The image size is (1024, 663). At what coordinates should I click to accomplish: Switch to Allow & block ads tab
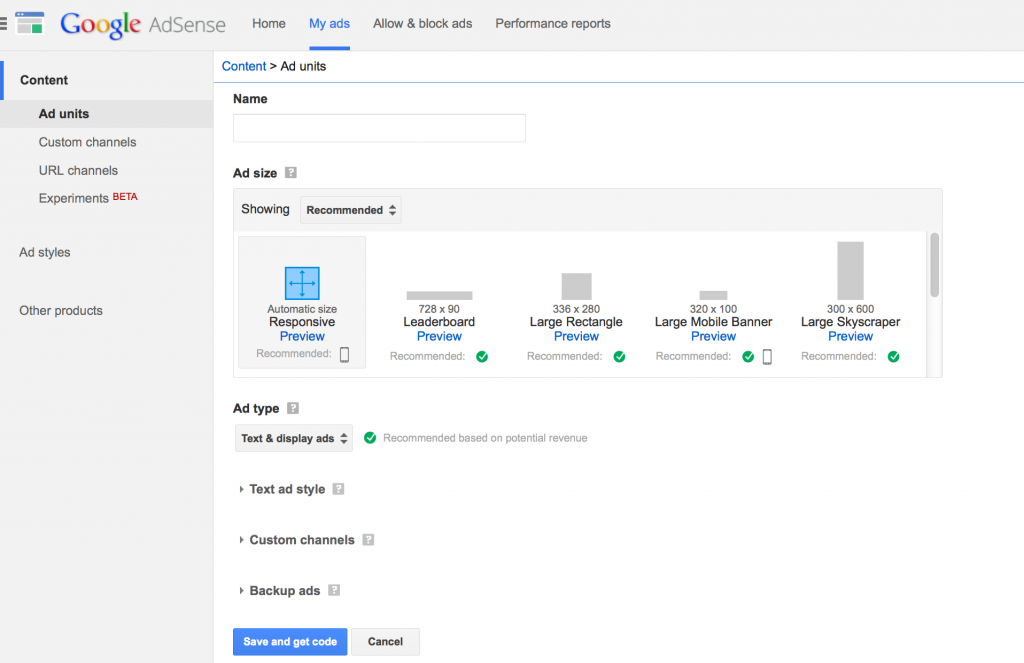[x=423, y=24]
